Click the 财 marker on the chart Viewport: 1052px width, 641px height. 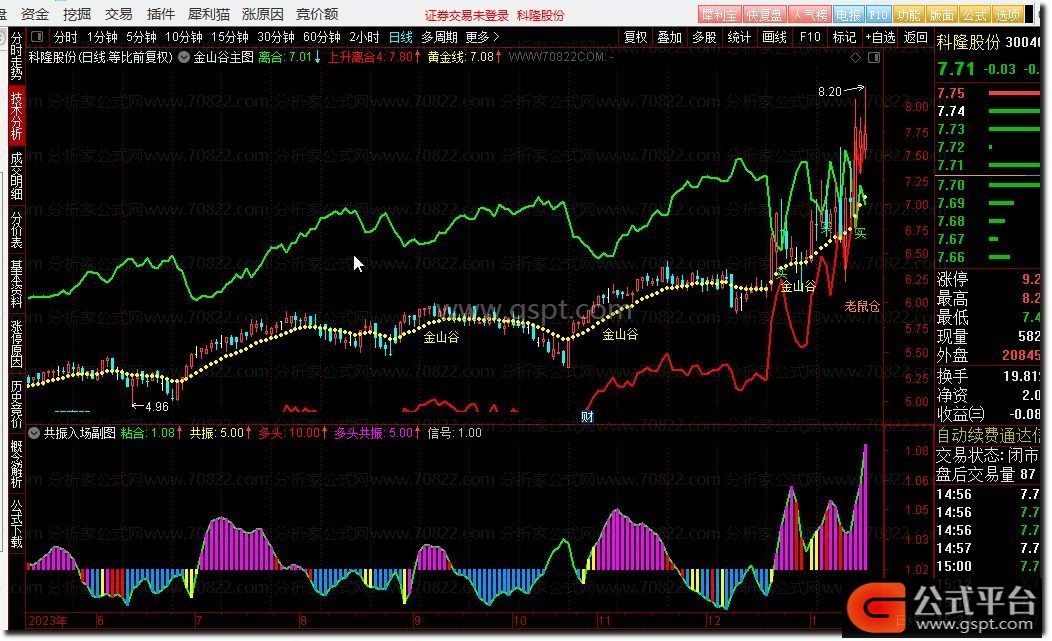pyautogui.click(x=587, y=417)
